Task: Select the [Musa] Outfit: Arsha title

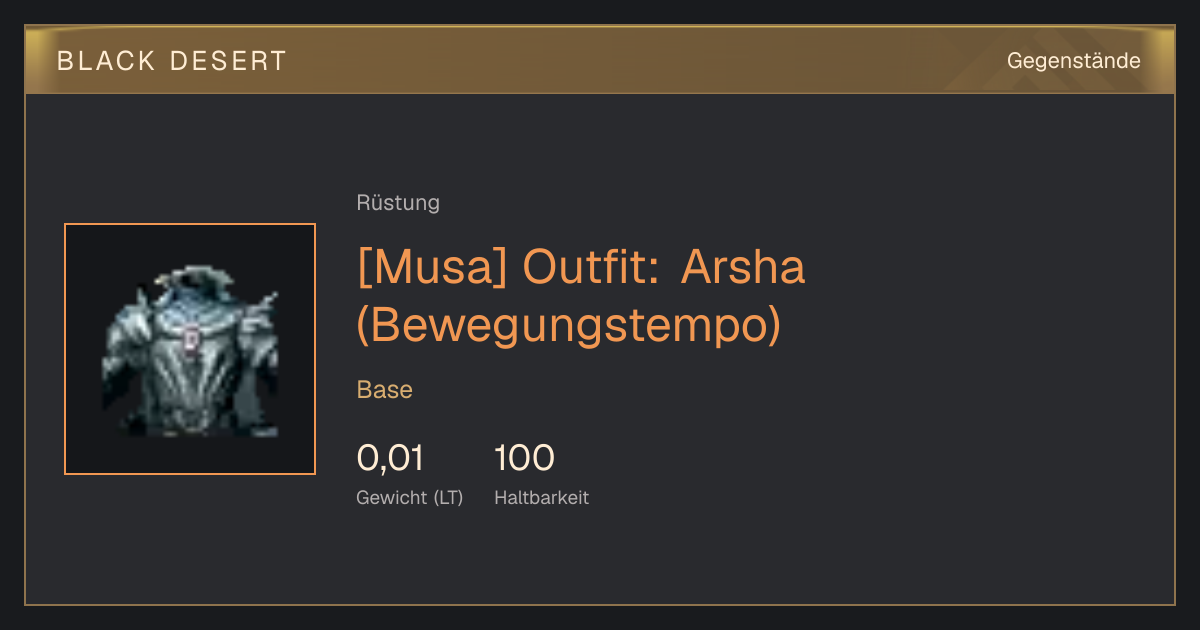Action: tap(581, 267)
